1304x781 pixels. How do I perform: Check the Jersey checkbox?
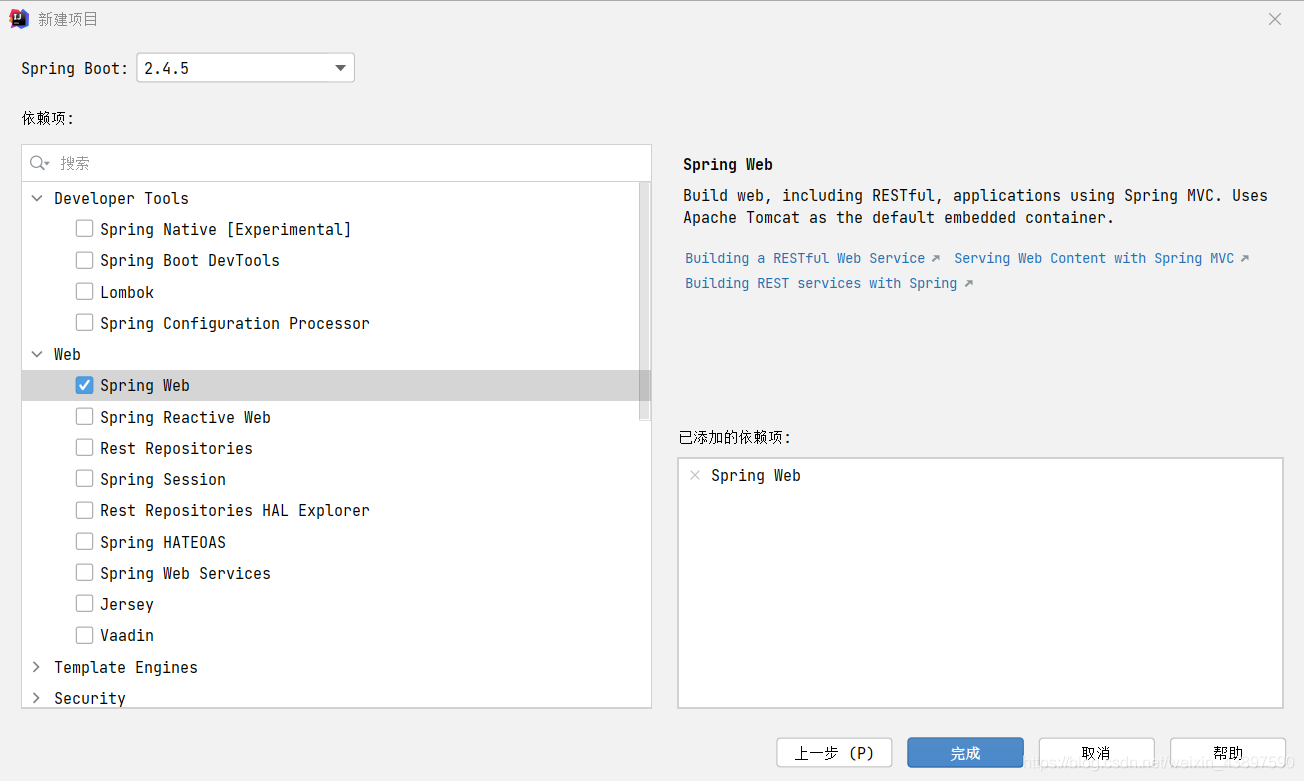[84, 604]
